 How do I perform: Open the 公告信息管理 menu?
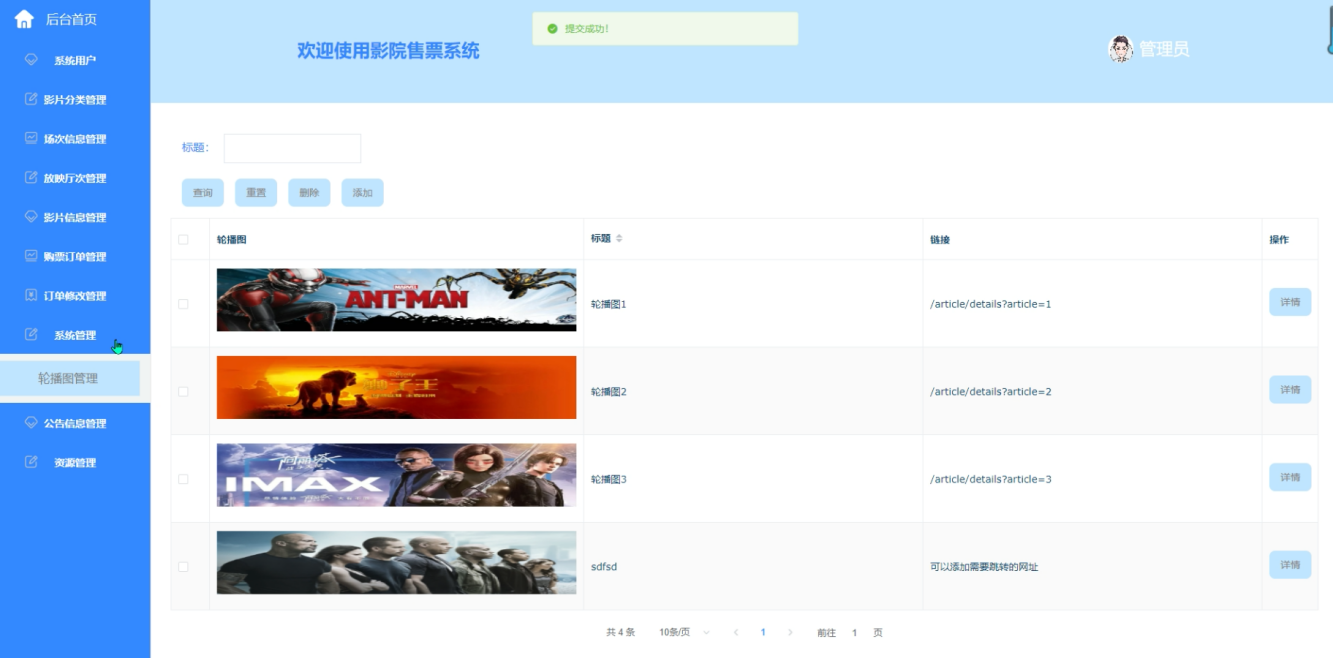pyautogui.click(x=75, y=423)
